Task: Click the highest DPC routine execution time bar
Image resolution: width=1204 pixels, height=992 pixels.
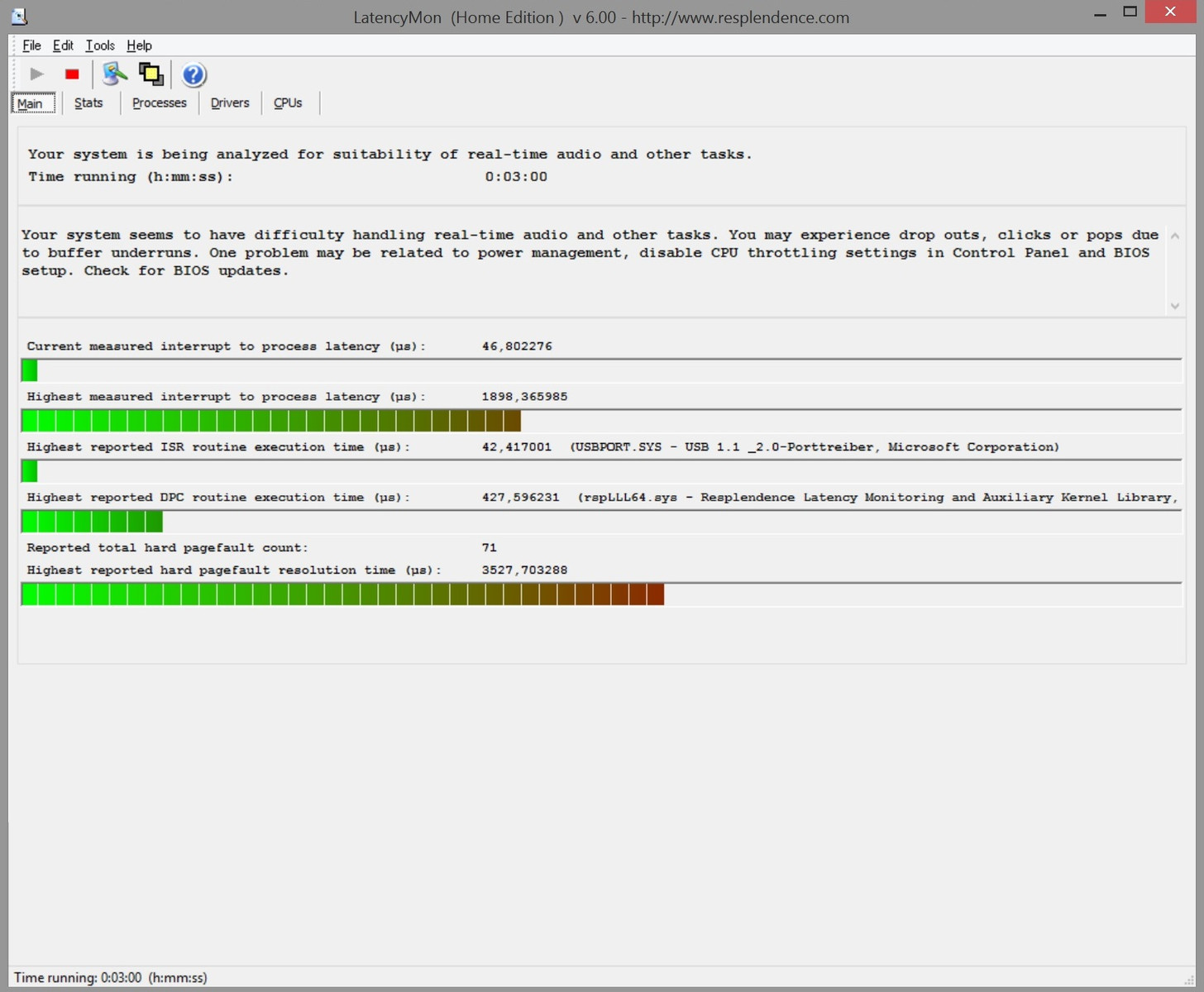Action: click(x=601, y=522)
